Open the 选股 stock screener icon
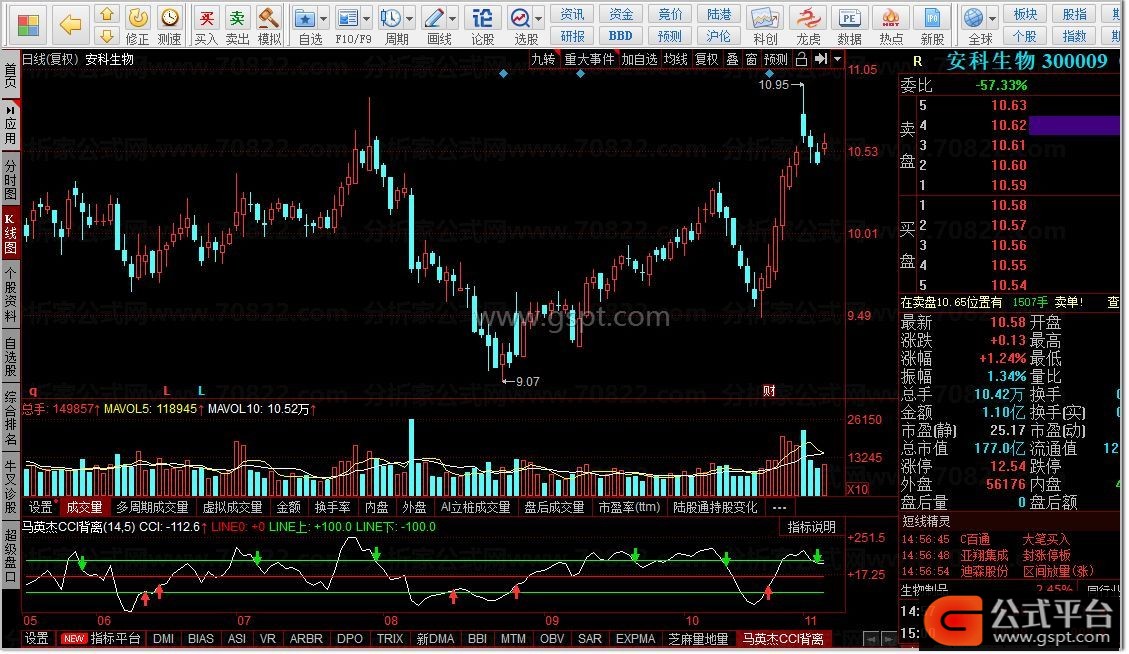Viewport: 1129px width, 654px height. 519,19
